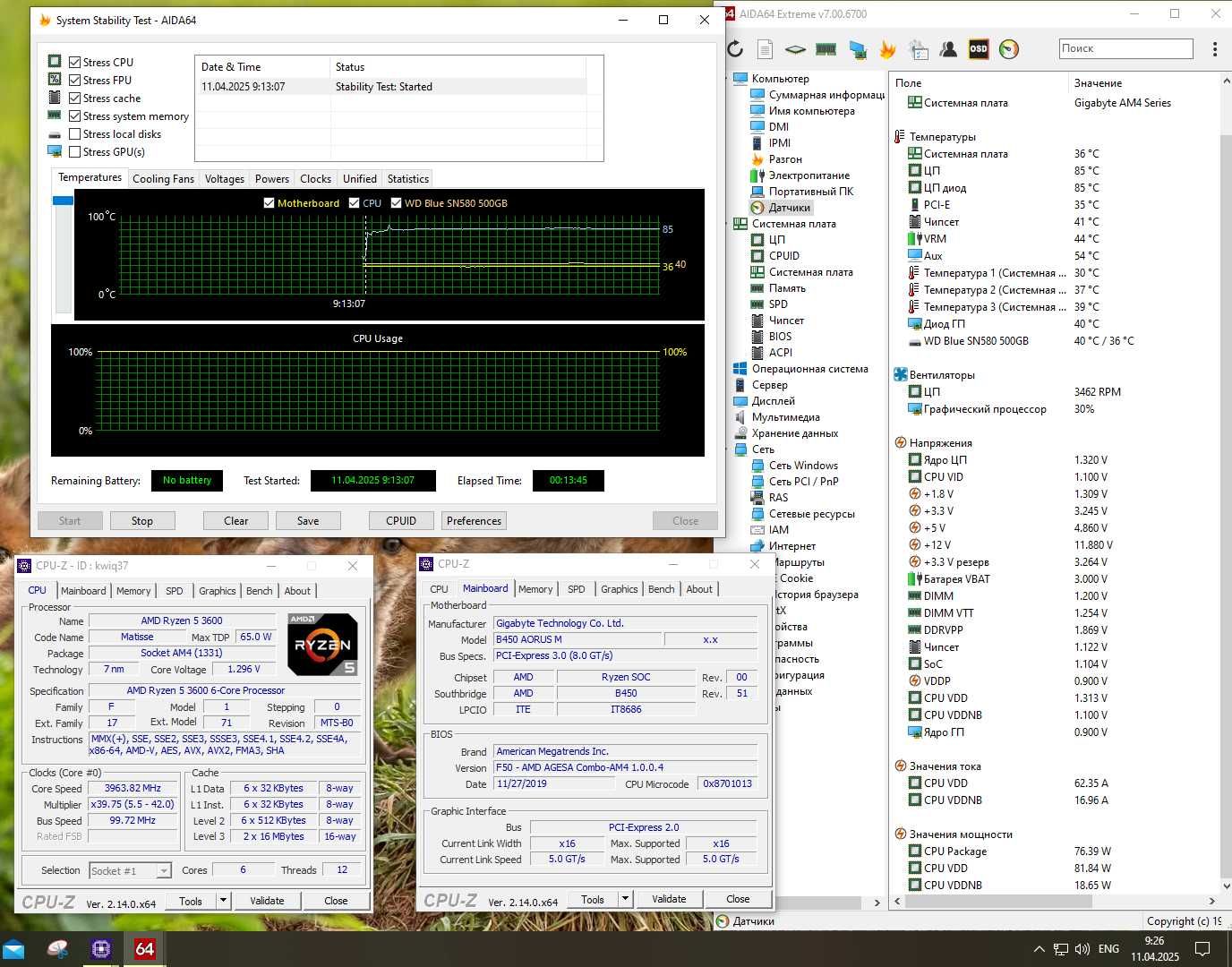The image size is (1232, 967).
Task: Switch to the Clocks tab
Action: (316, 179)
